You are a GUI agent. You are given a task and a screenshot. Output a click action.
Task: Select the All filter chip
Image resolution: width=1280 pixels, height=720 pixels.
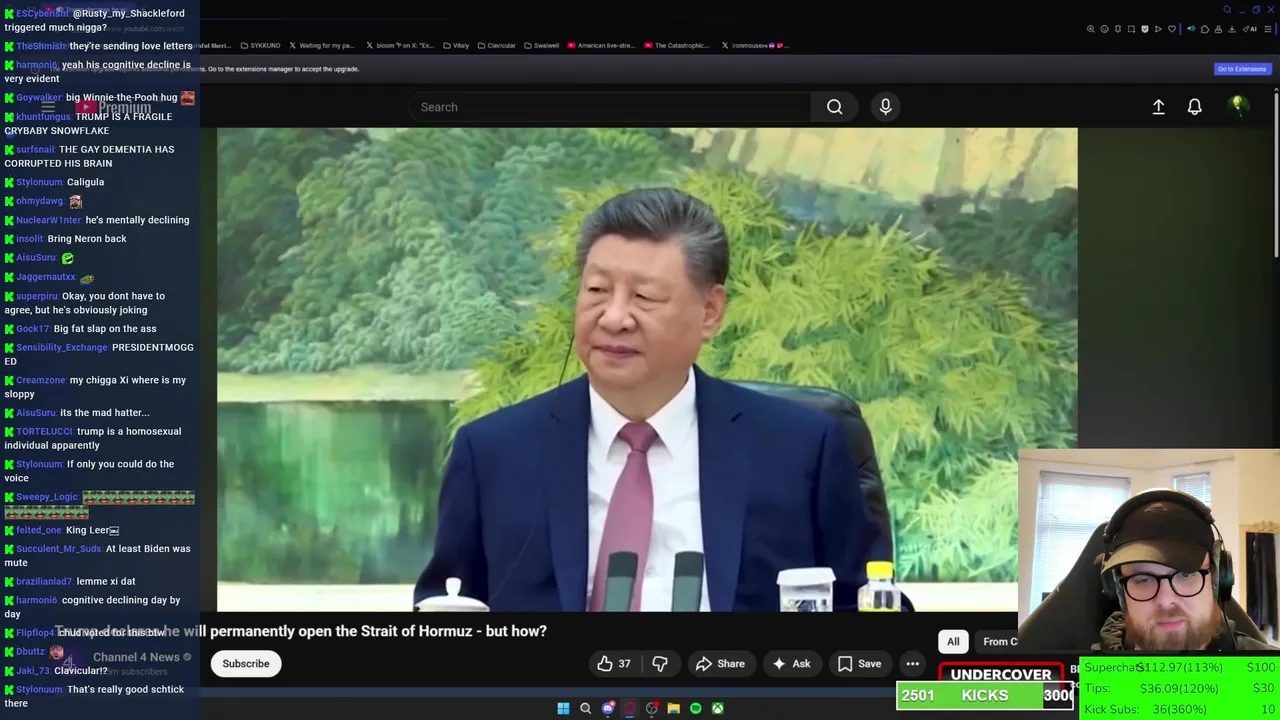pos(953,642)
